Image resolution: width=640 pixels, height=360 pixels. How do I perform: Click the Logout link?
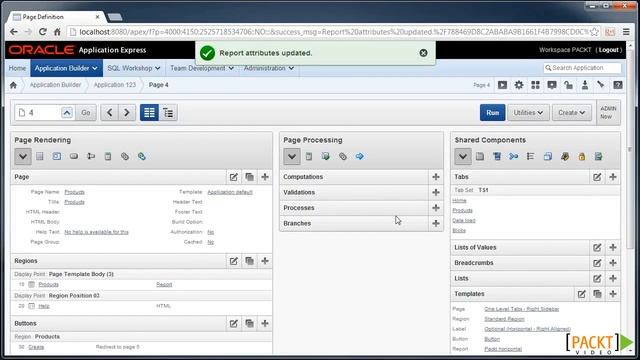(x=609, y=50)
